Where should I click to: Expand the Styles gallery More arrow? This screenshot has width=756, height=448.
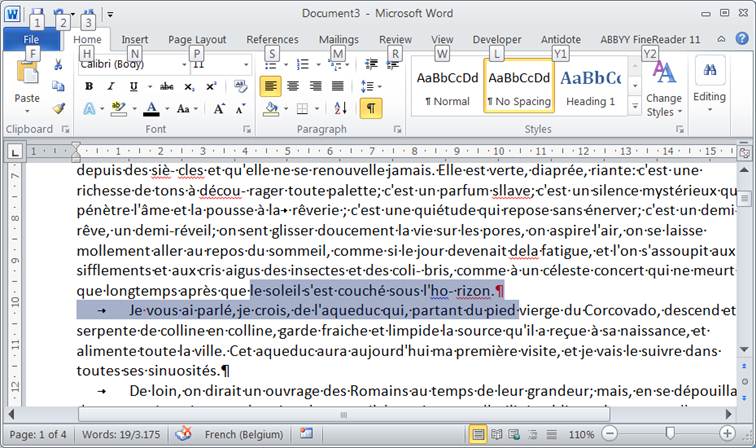click(x=635, y=105)
